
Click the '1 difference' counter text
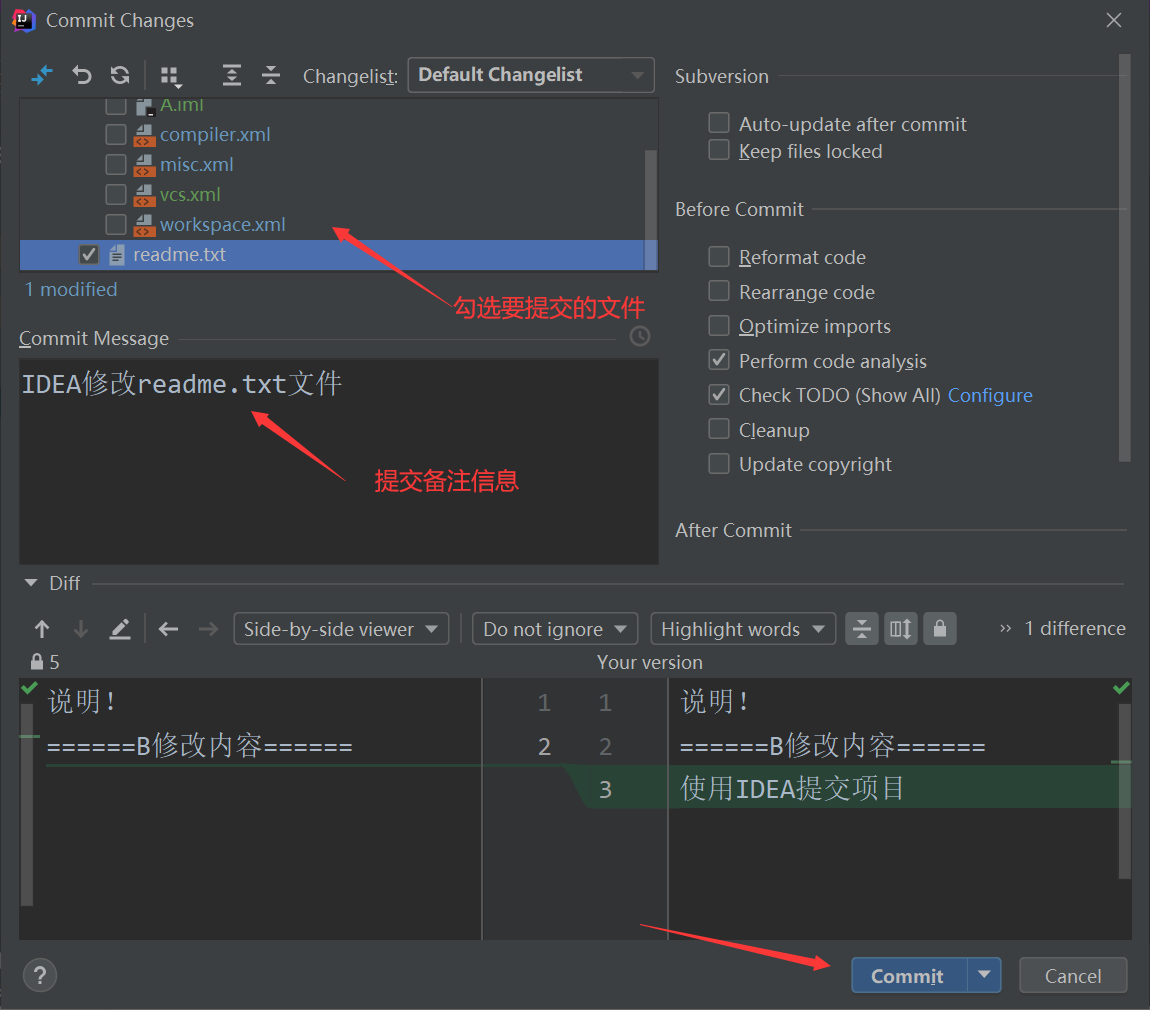[1074, 629]
